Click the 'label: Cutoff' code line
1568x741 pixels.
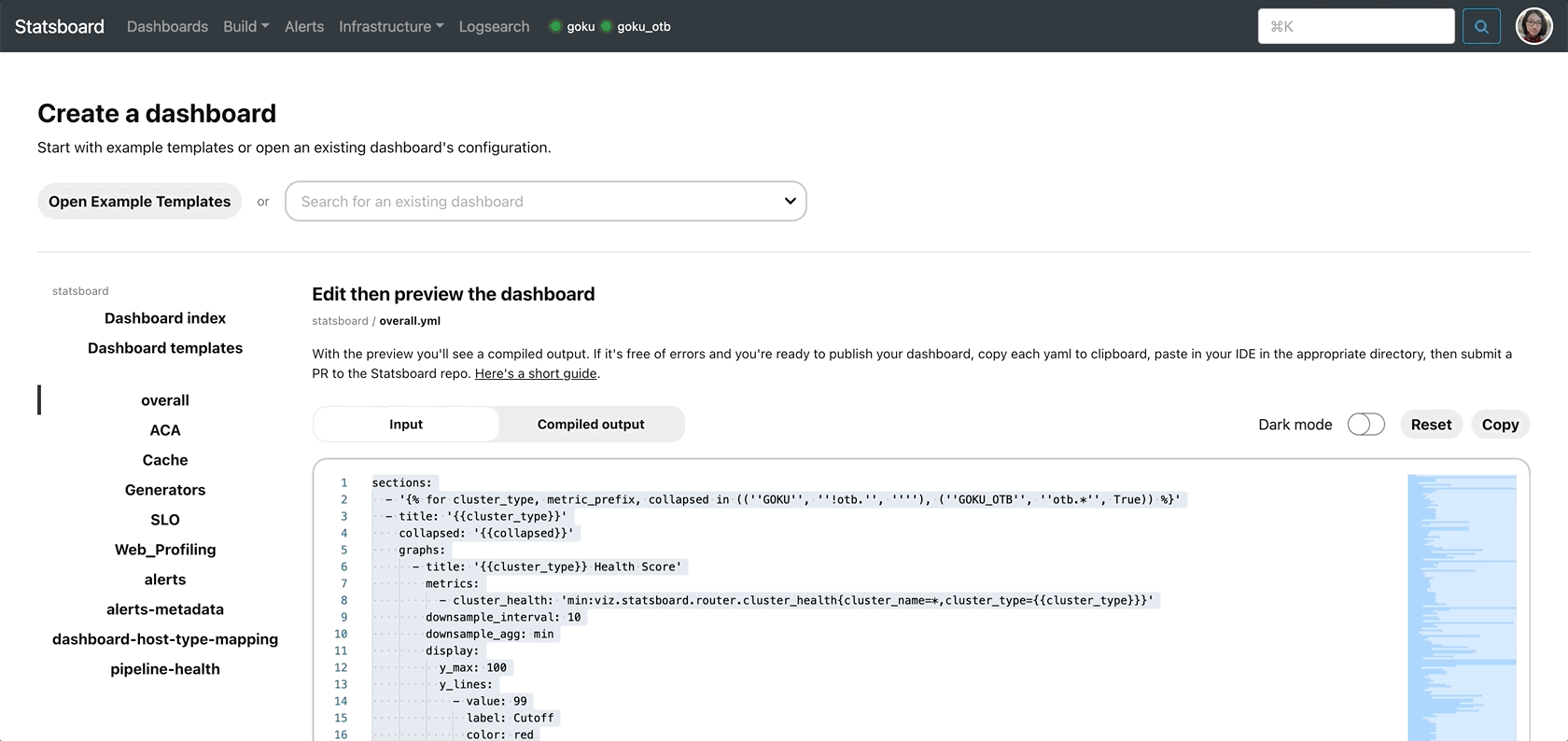511,718
